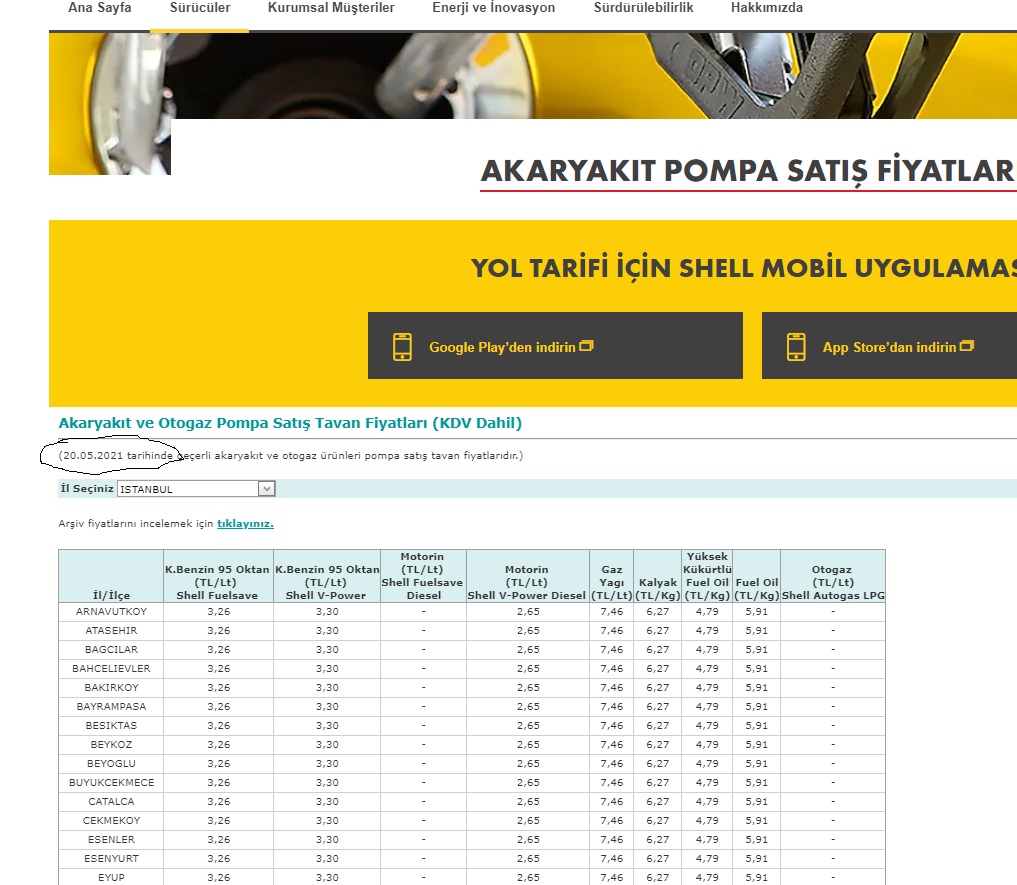
Task: Click the fuel nozzle hero banner image
Action: (532, 75)
